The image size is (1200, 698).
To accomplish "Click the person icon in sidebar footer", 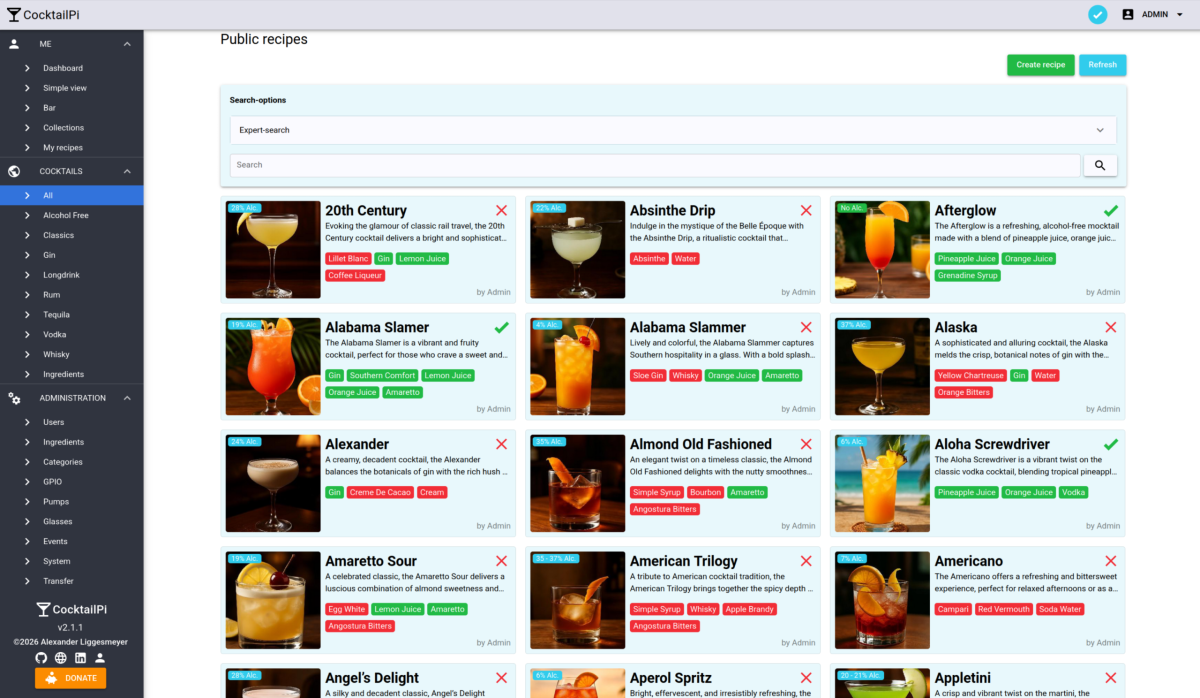I will 99,658.
